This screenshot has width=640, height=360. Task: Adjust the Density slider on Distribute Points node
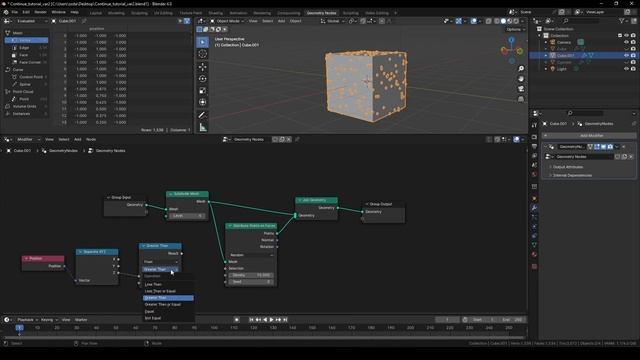pos(251,275)
